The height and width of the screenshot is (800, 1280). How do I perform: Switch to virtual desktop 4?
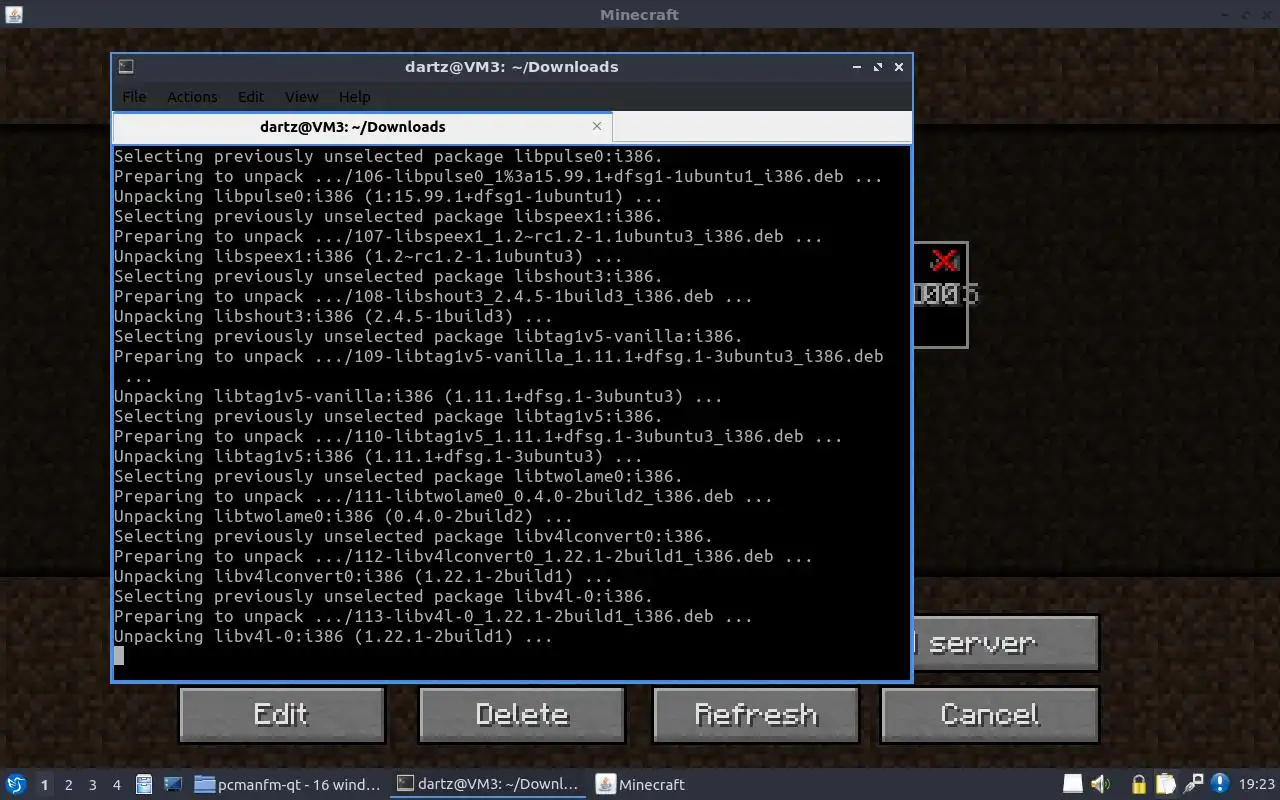click(x=117, y=785)
